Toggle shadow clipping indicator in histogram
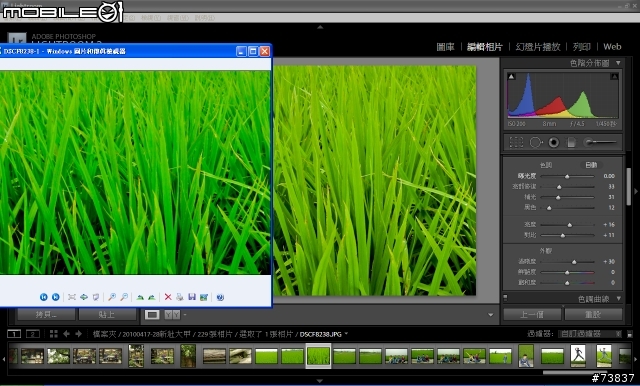 tap(511, 76)
